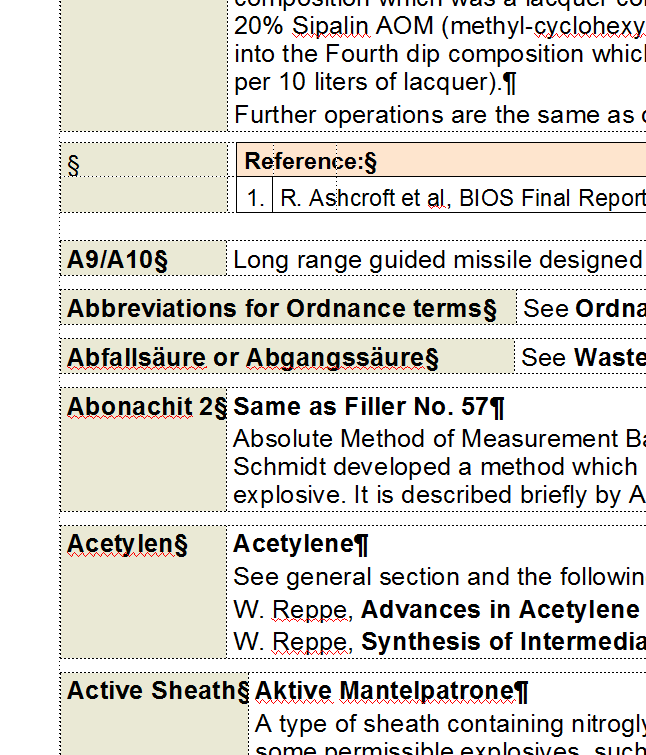This screenshot has width=646, height=755.
Task: Click the 'Abonachit 2' term cell
Action: coord(143,449)
